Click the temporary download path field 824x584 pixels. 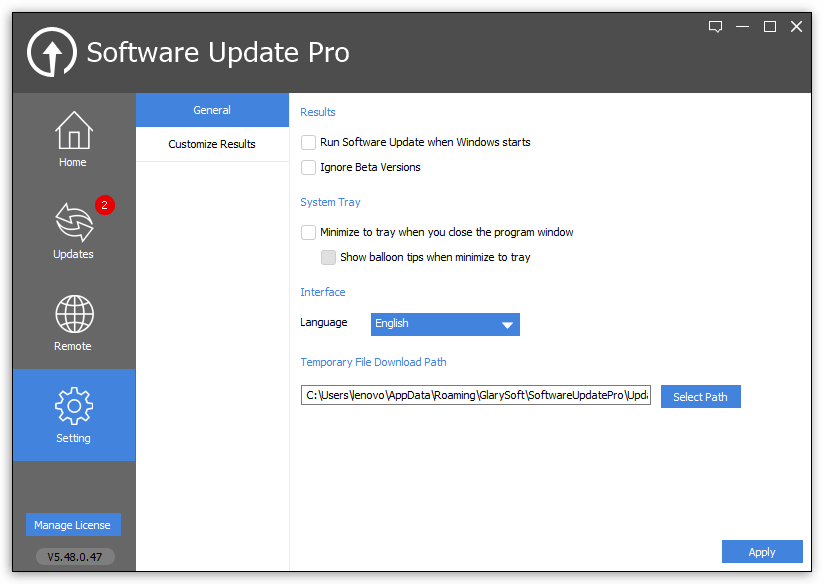click(x=476, y=395)
